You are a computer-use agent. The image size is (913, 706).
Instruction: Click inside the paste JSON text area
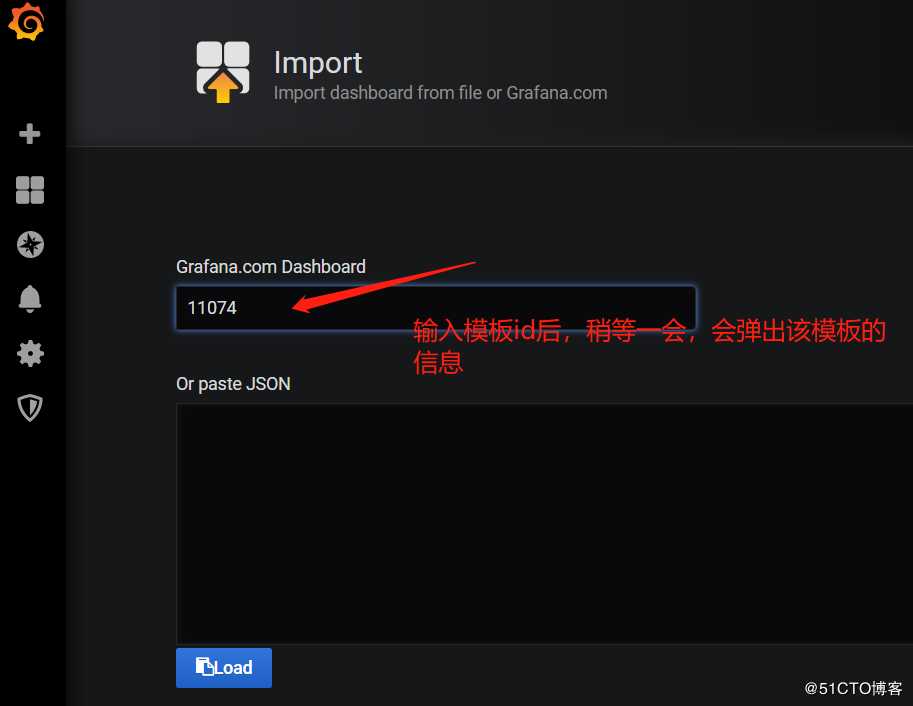(544, 523)
